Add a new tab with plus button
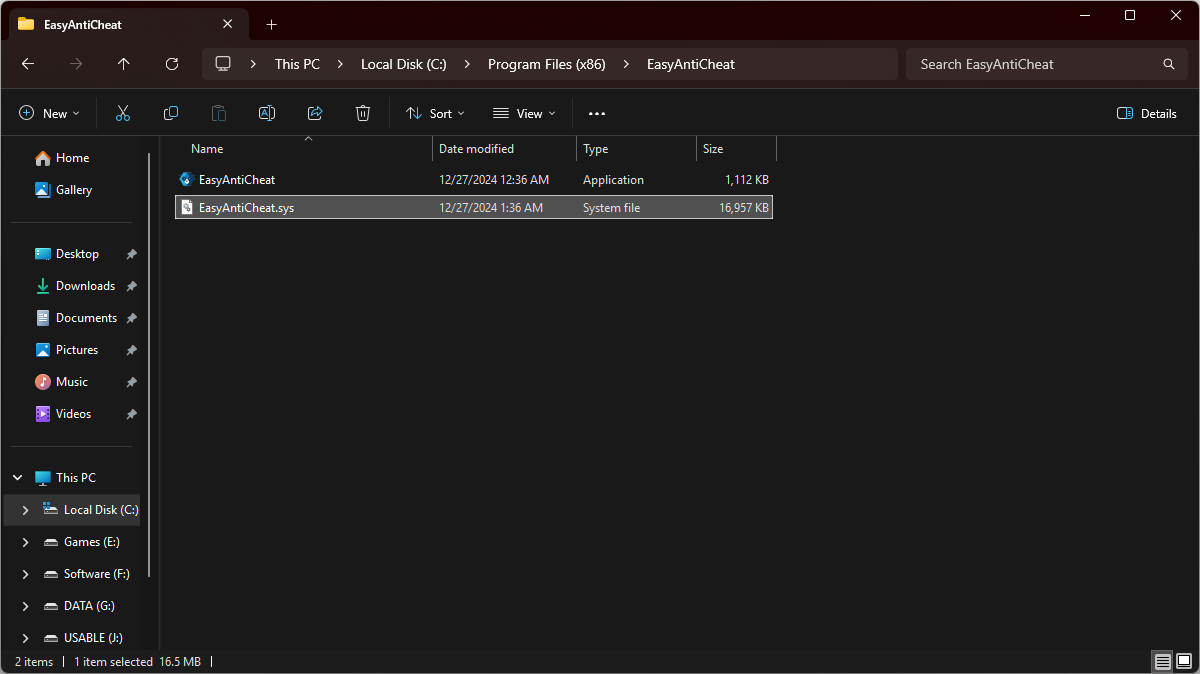The image size is (1200, 674). pyautogui.click(x=271, y=24)
